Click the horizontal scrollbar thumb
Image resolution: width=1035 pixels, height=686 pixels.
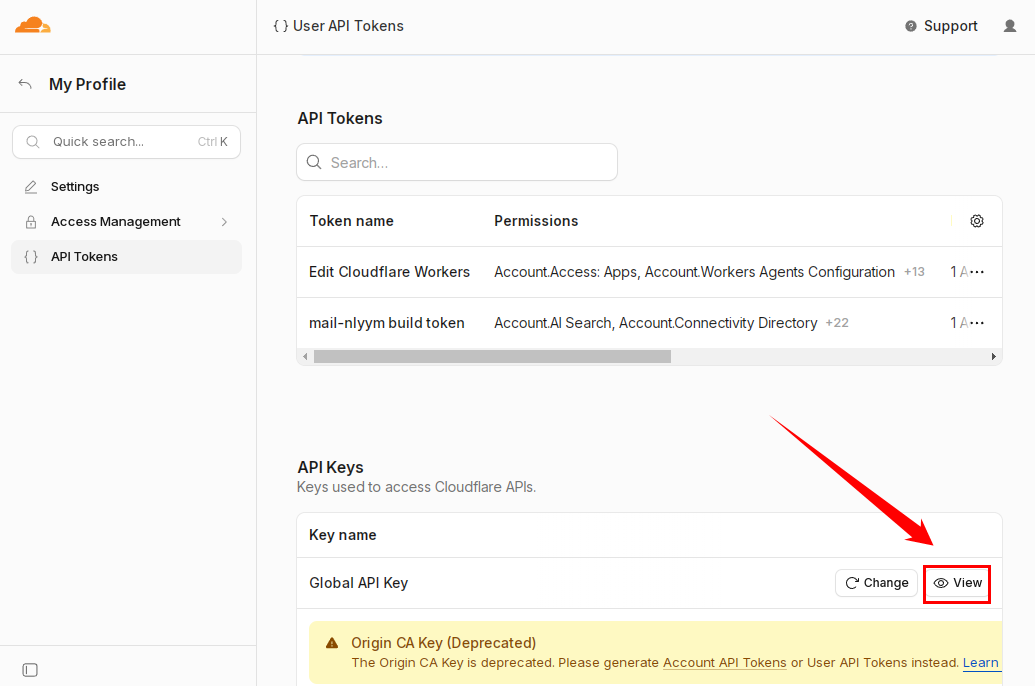[x=492, y=357]
